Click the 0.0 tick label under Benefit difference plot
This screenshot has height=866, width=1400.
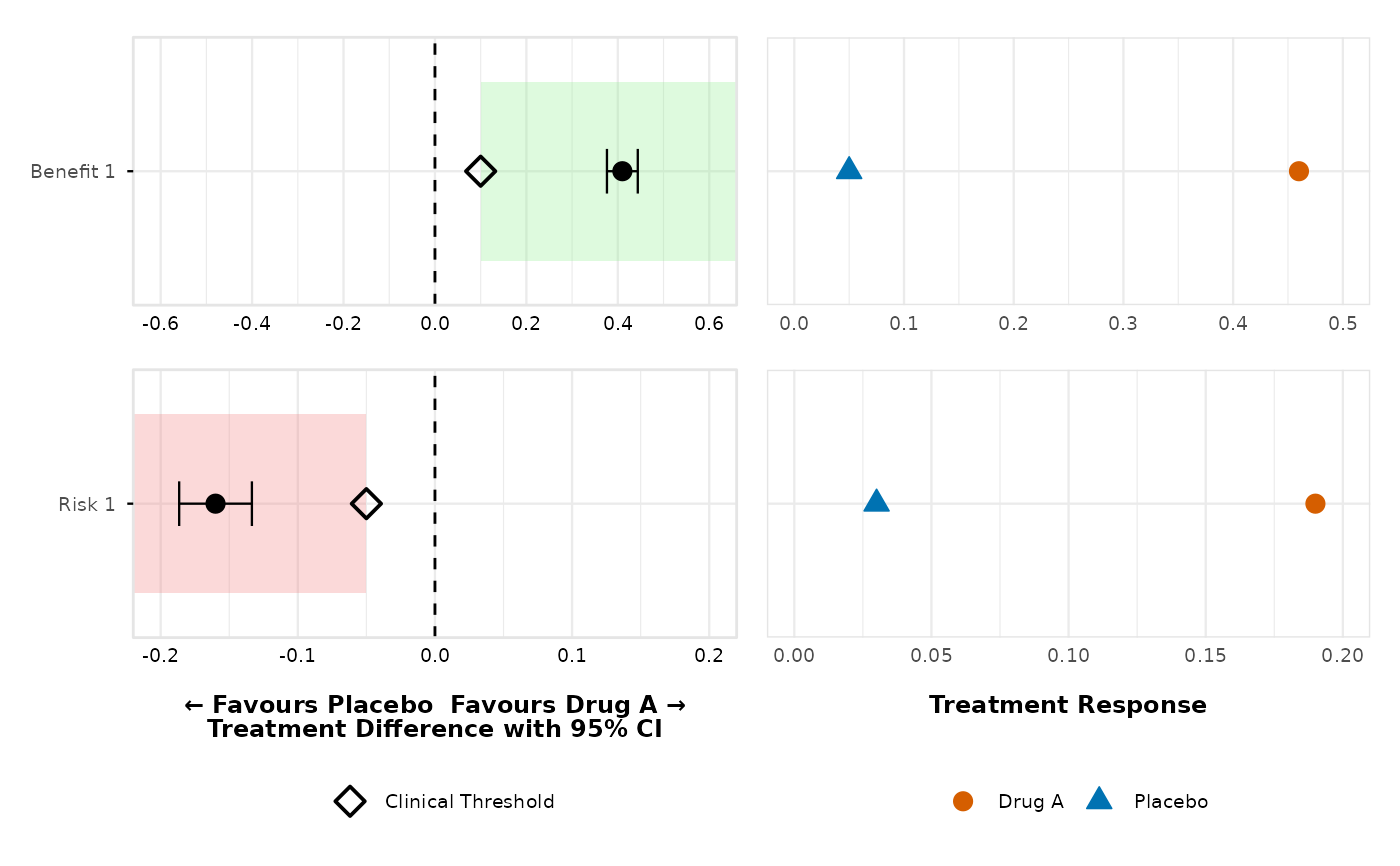point(435,324)
